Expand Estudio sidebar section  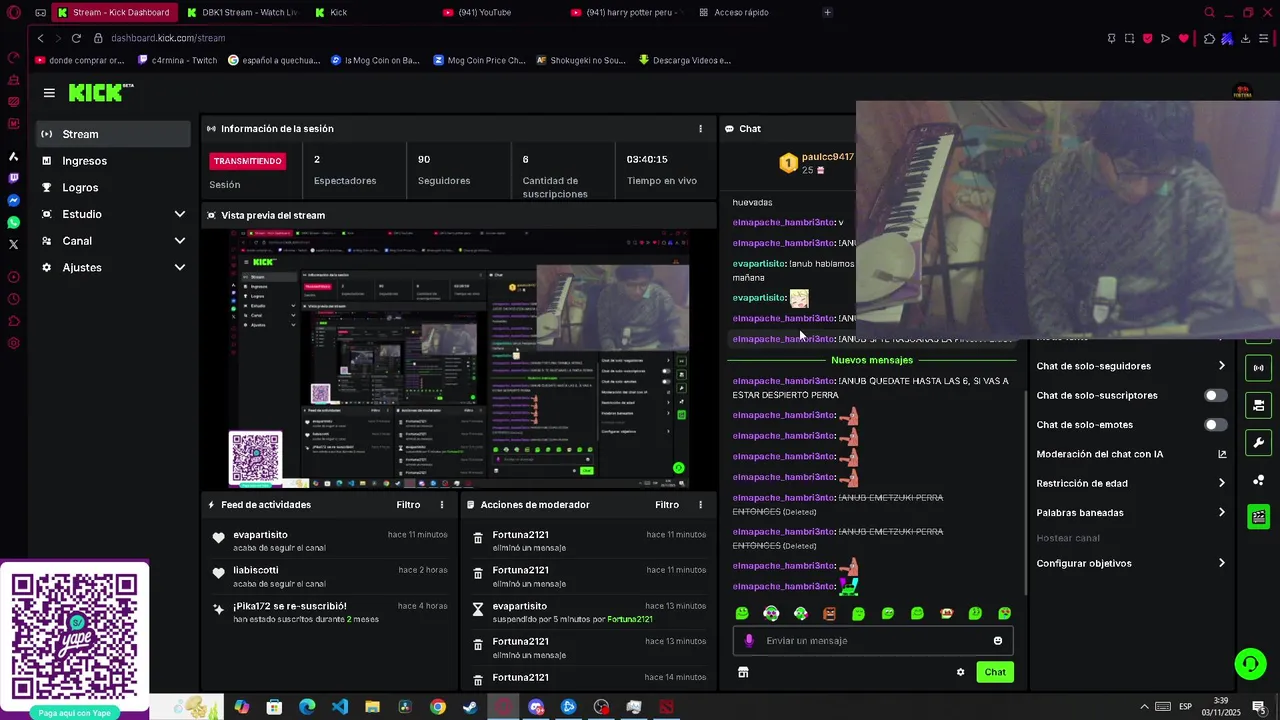click(180, 214)
